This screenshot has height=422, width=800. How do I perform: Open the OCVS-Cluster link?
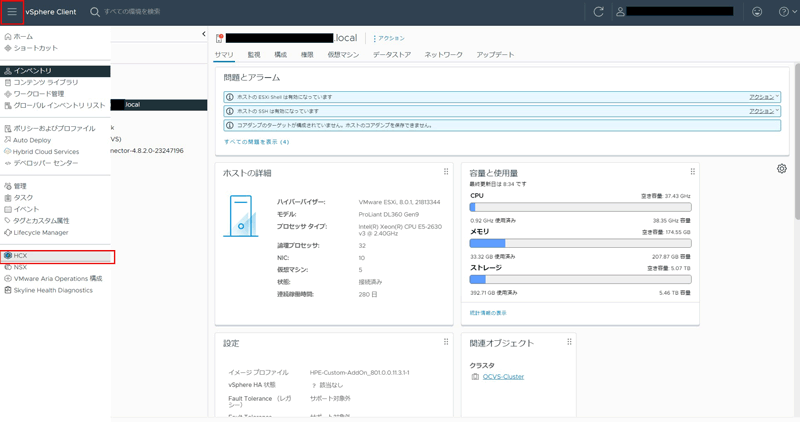[503, 377]
